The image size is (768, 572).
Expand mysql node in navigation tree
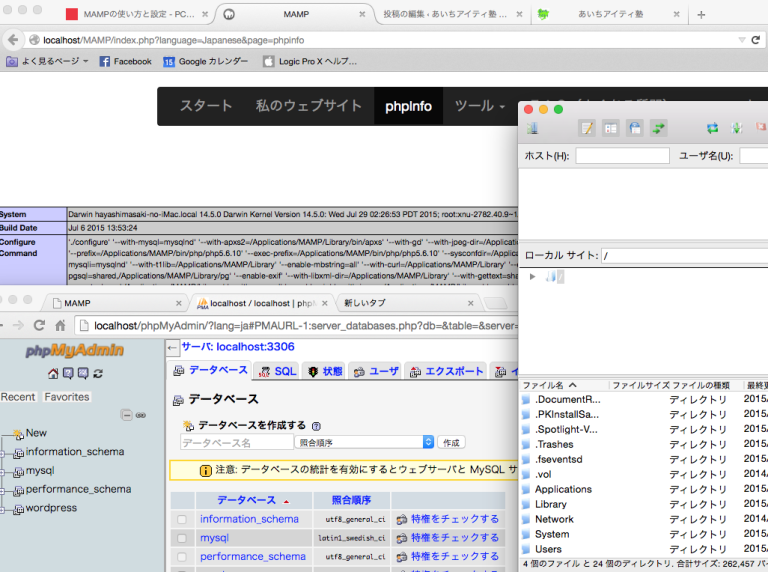point(2,473)
